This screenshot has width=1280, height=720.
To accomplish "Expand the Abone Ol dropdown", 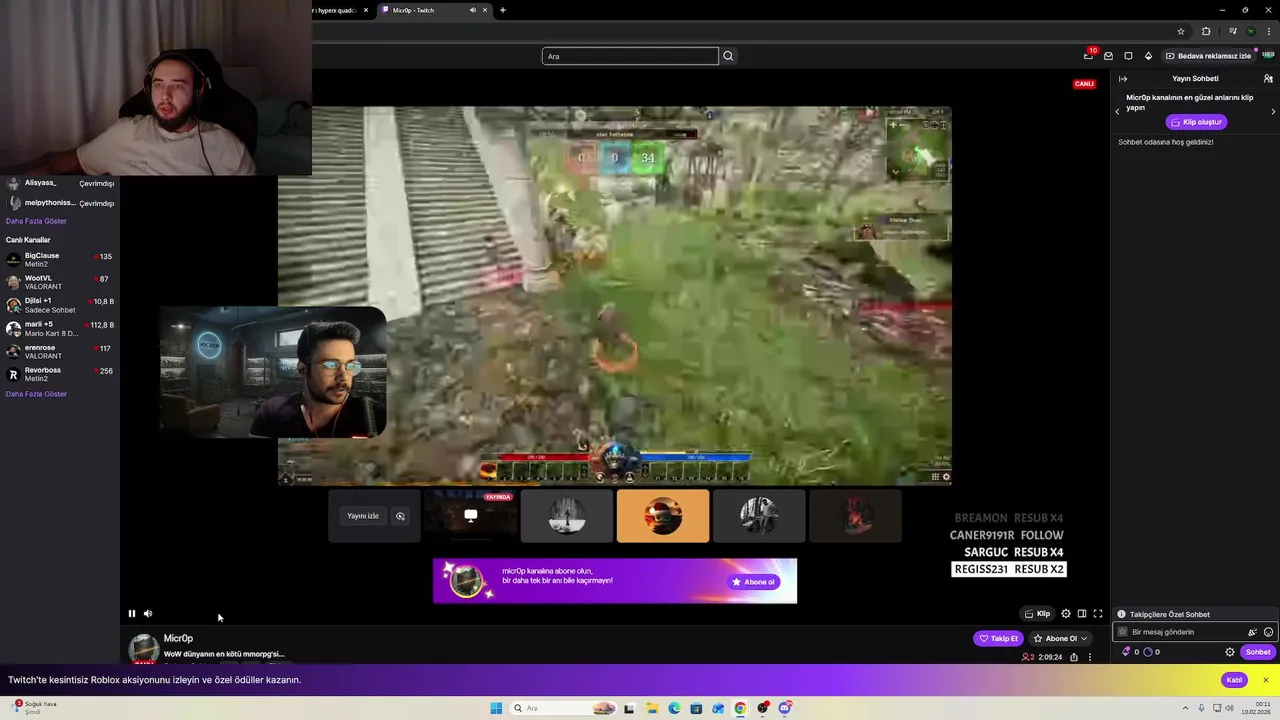I will click(1060, 638).
